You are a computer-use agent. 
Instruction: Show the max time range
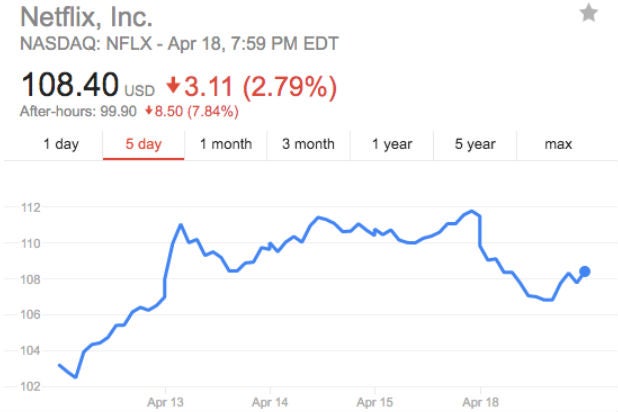pyautogui.click(x=558, y=144)
